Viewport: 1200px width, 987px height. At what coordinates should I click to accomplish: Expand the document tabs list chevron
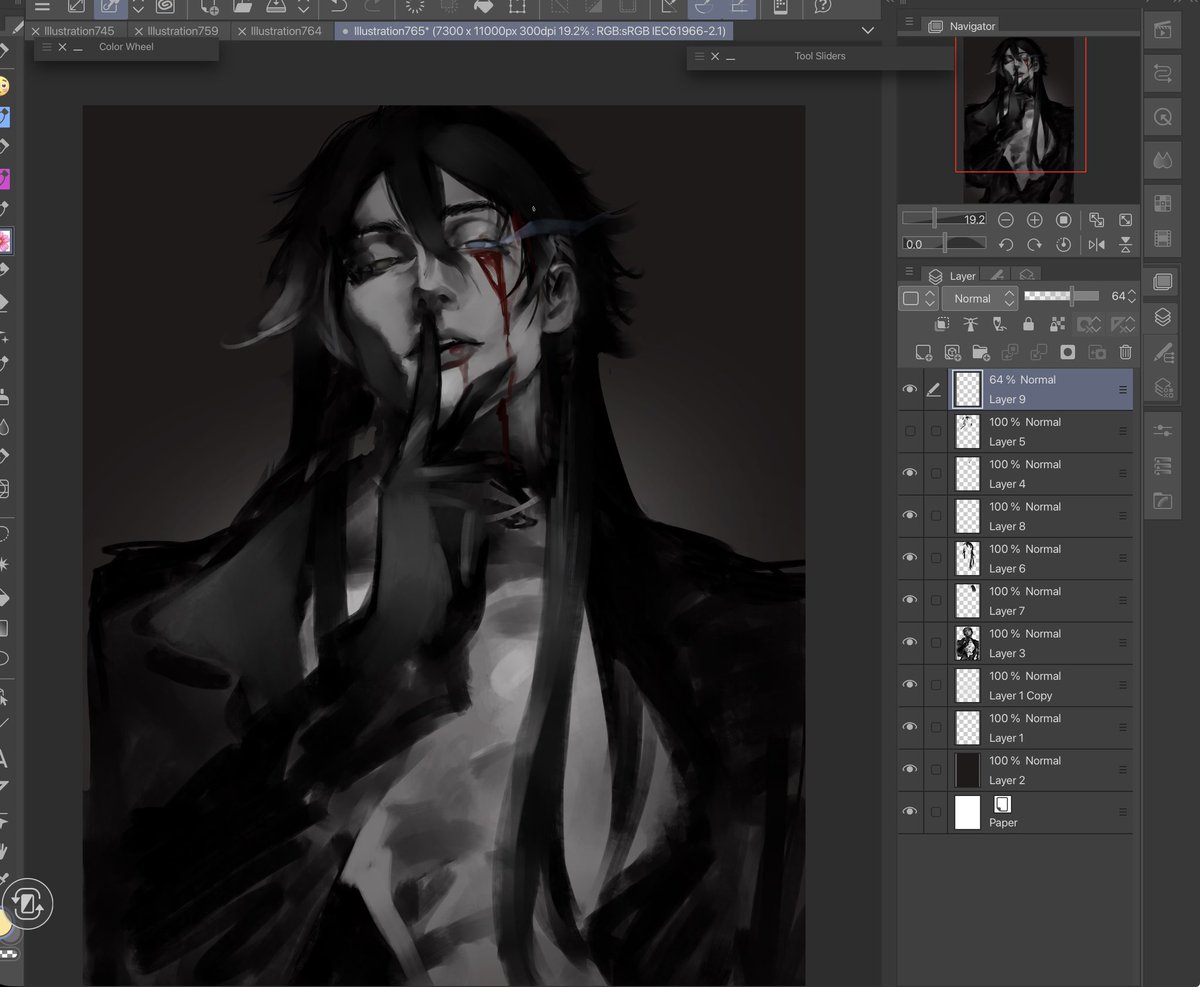[867, 31]
